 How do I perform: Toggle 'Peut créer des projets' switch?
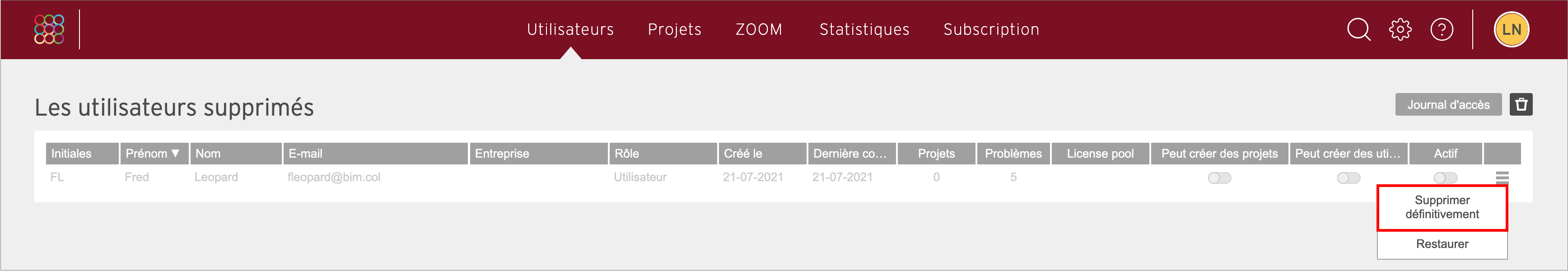click(1219, 178)
